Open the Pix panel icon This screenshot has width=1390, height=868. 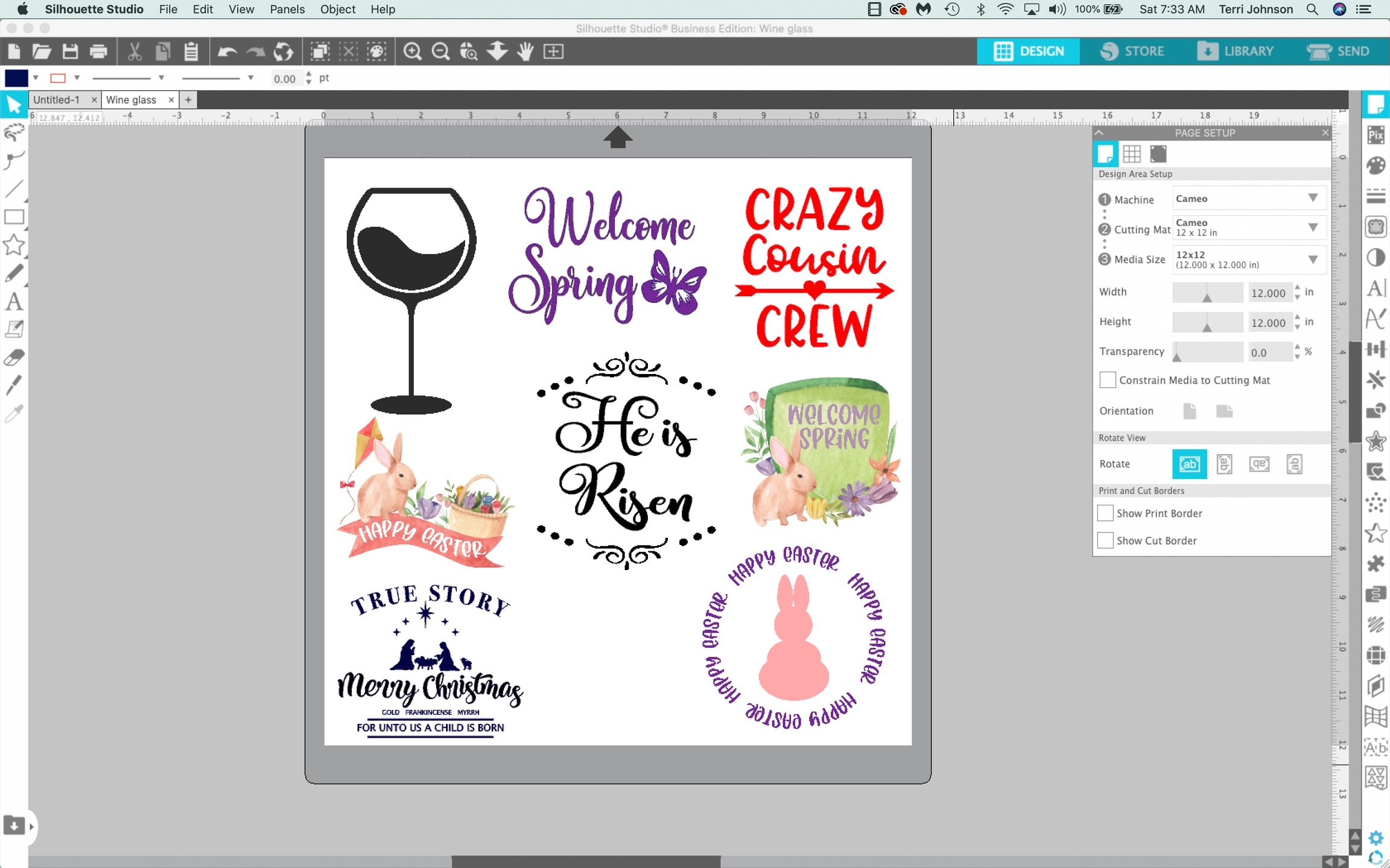(1376, 135)
